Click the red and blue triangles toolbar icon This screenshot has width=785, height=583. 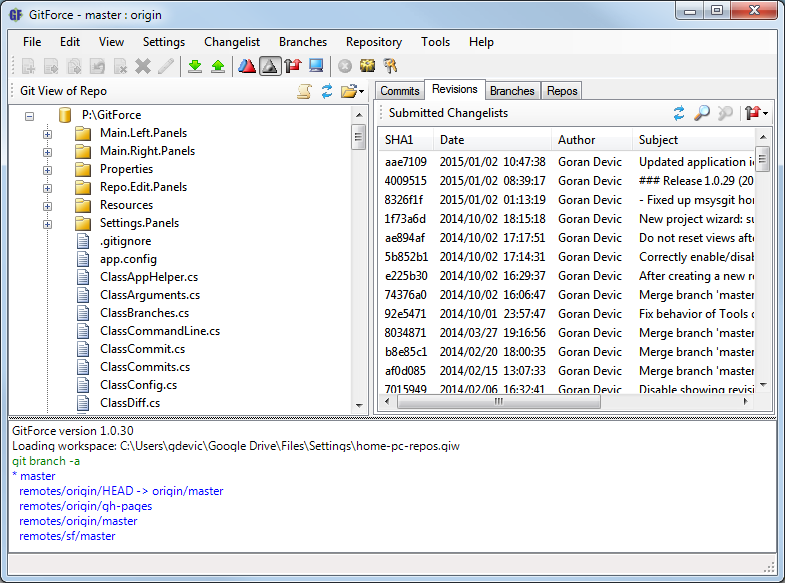(247, 66)
